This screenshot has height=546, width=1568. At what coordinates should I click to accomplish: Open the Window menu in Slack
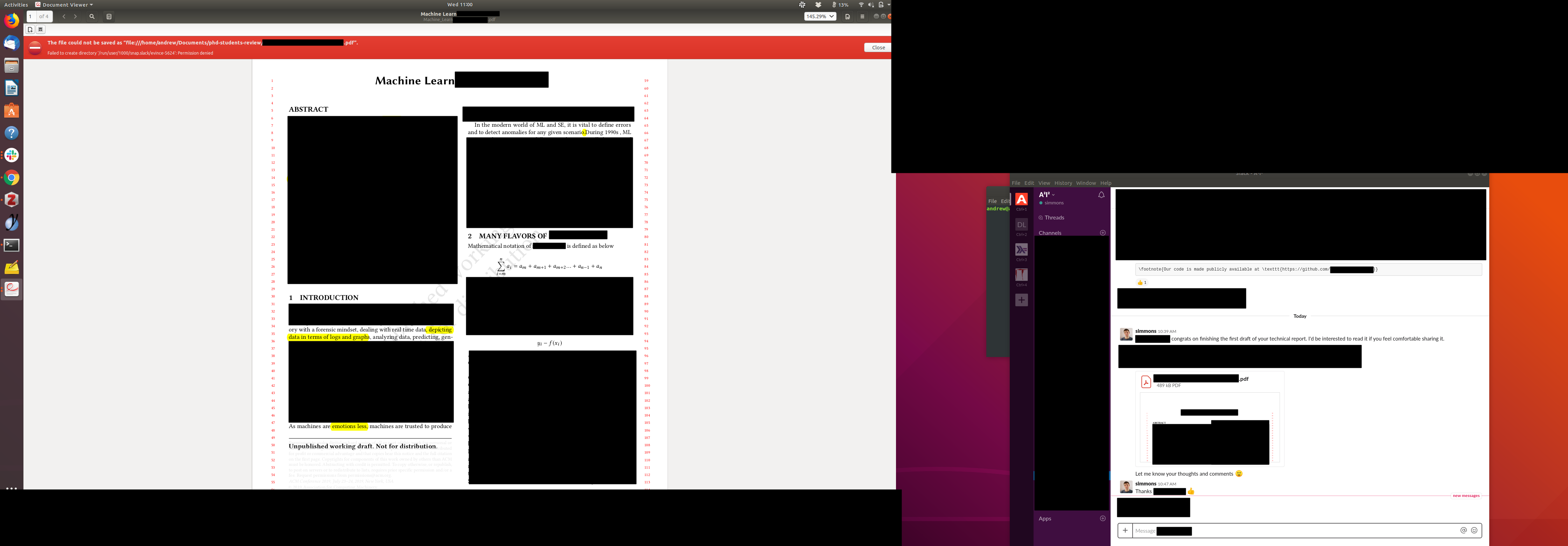(1085, 183)
